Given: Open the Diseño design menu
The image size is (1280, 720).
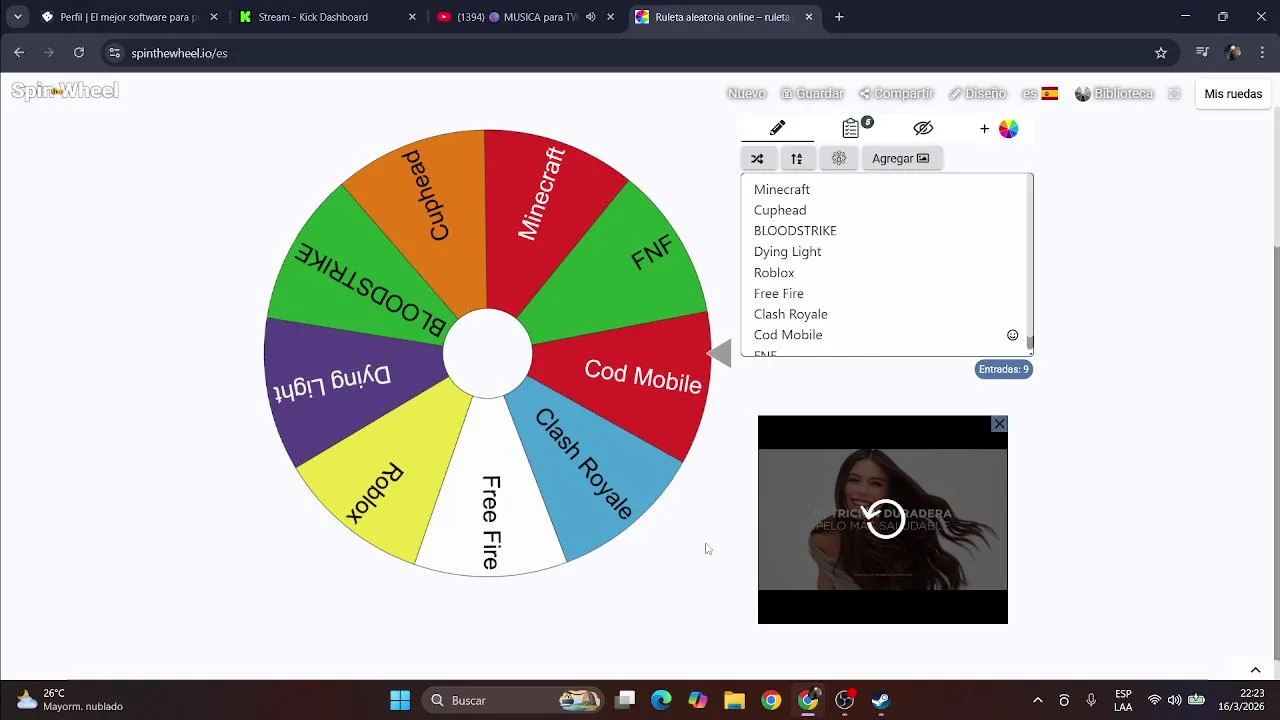Looking at the screenshot, I should 977,93.
